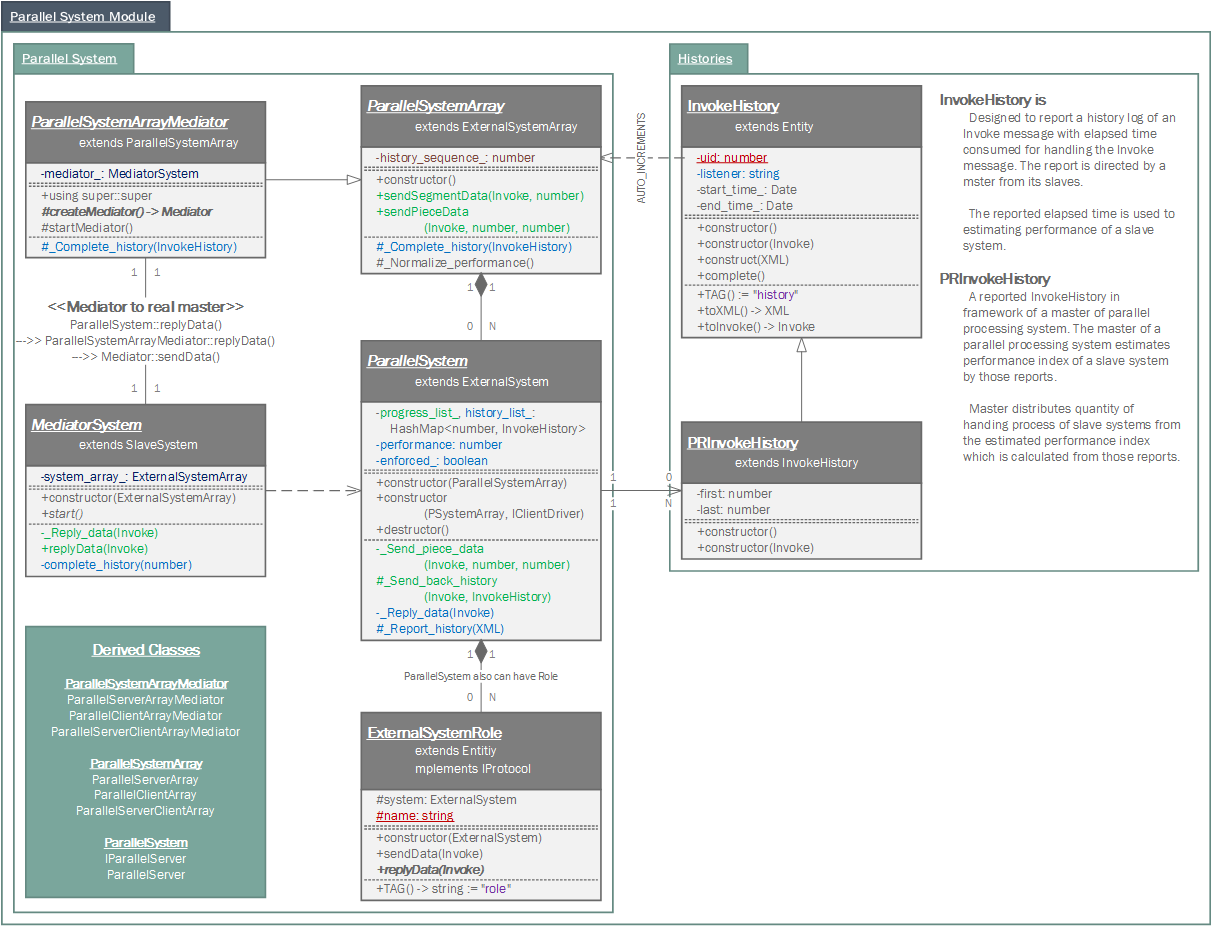The height and width of the screenshot is (926, 1212).
Task: Click +sendData(Invoke) in ExternalSystemRole
Action: click(x=430, y=854)
